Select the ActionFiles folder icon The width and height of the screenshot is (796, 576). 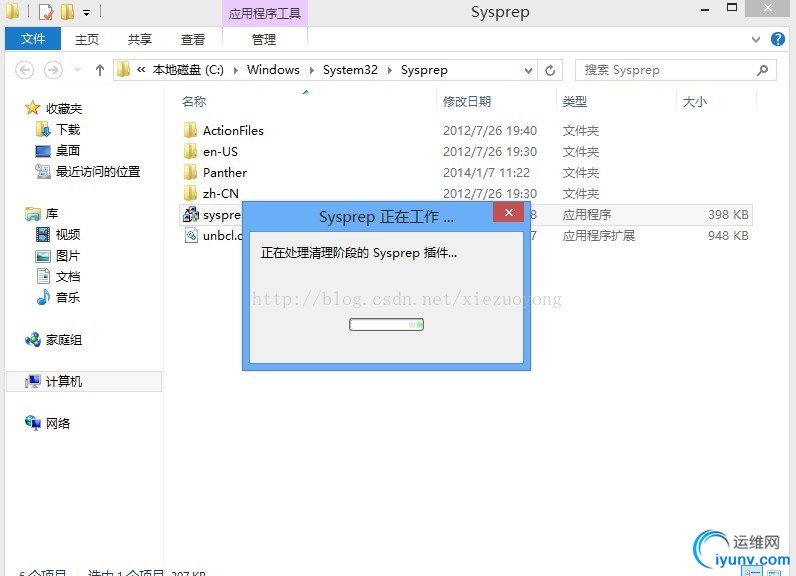pyautogui.click(x=190, y=130)
